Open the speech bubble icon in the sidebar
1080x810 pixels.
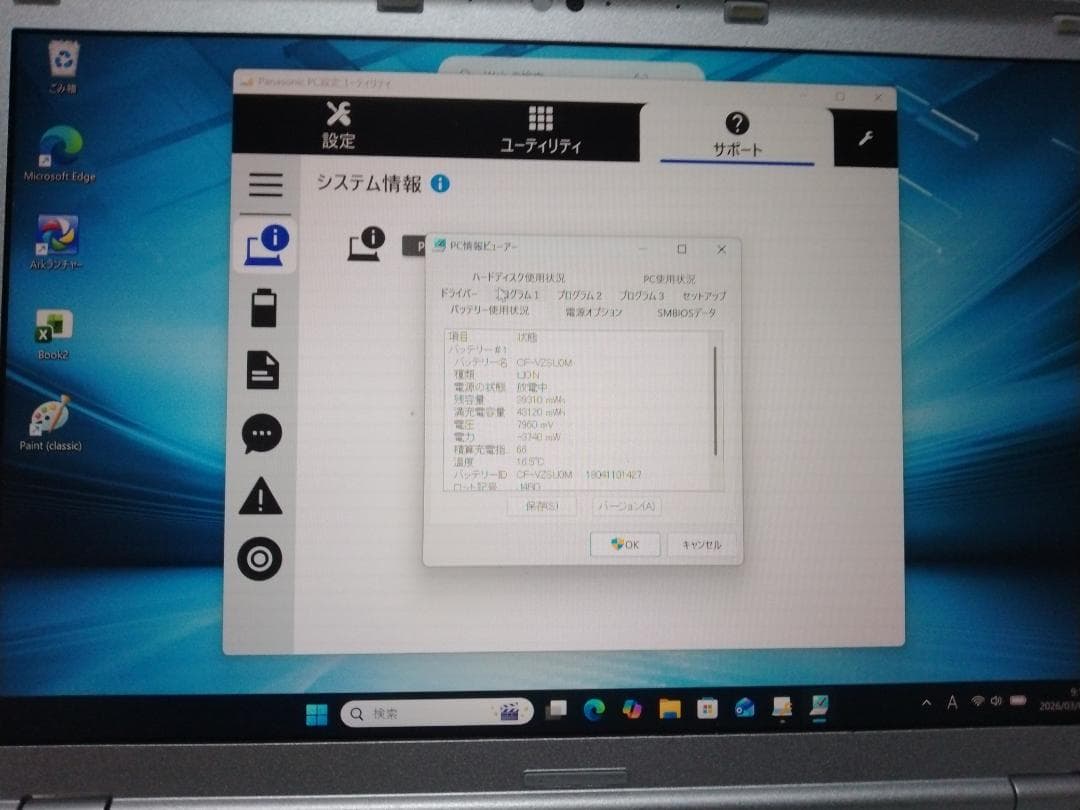262,434
